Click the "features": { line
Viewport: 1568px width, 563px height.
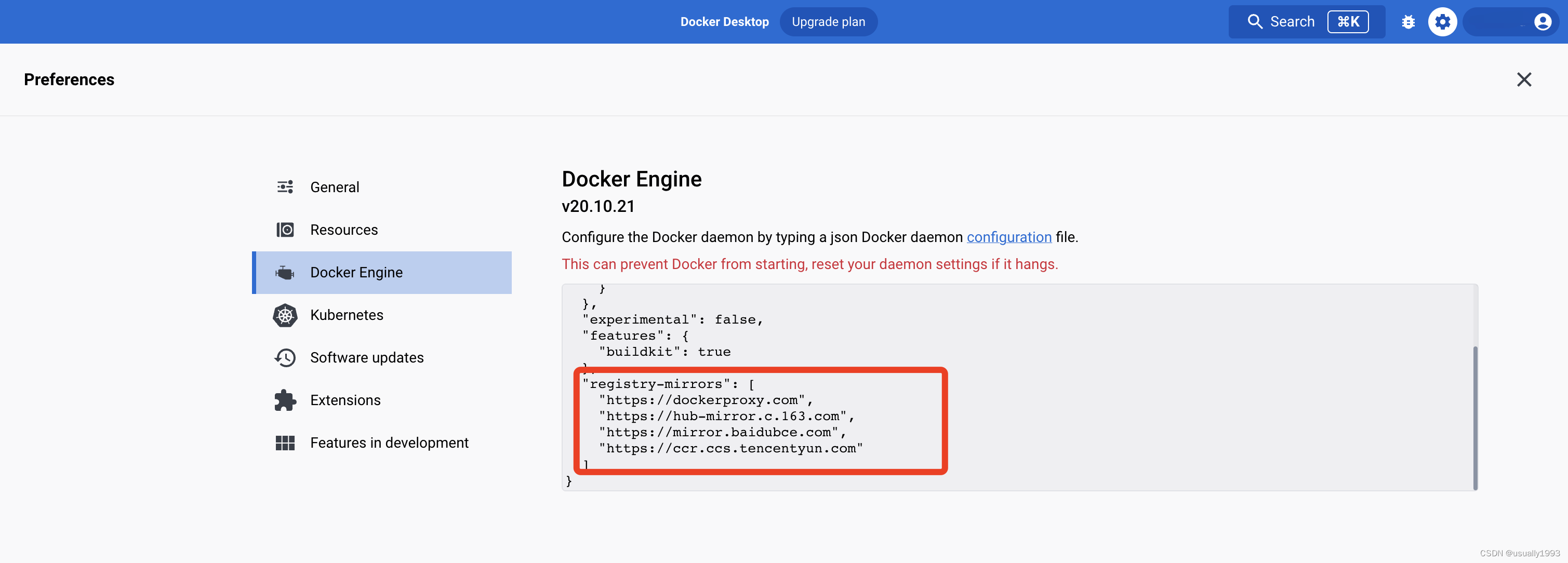click(x=635, y=336)
